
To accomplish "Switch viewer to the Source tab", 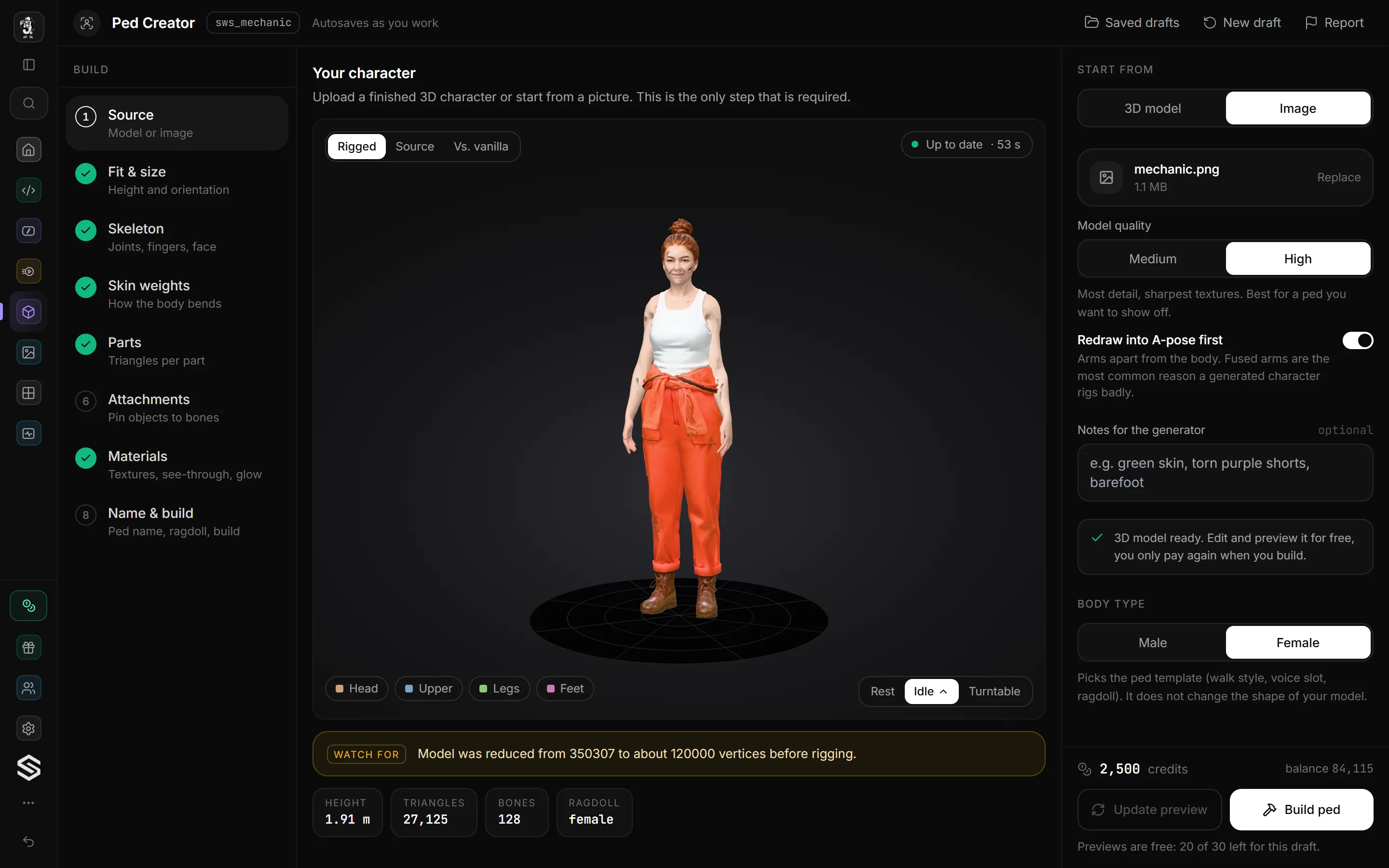I will (414, 147).
